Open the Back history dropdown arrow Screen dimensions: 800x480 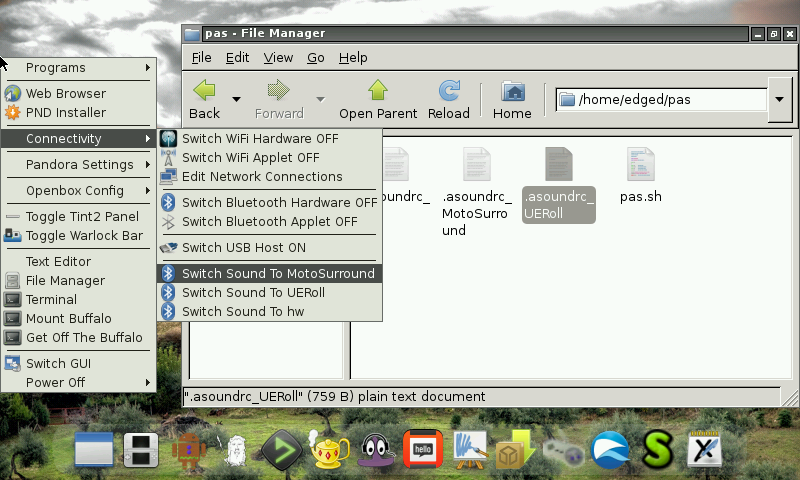(237, 99)
